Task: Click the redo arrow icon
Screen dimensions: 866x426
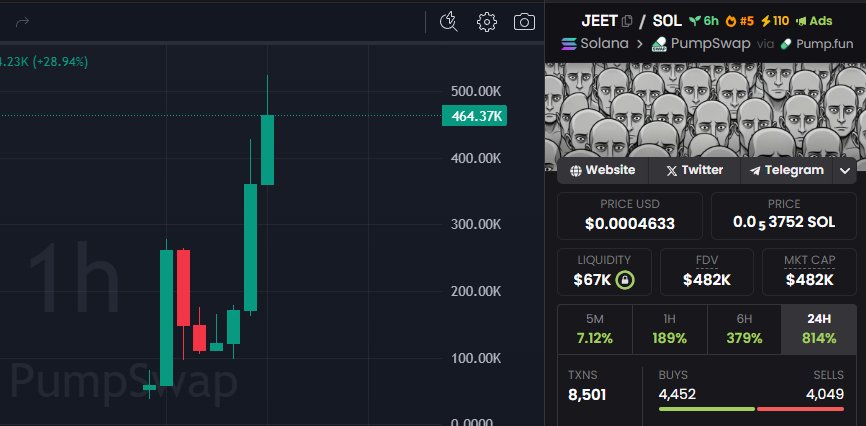Action: pos(23,21)
